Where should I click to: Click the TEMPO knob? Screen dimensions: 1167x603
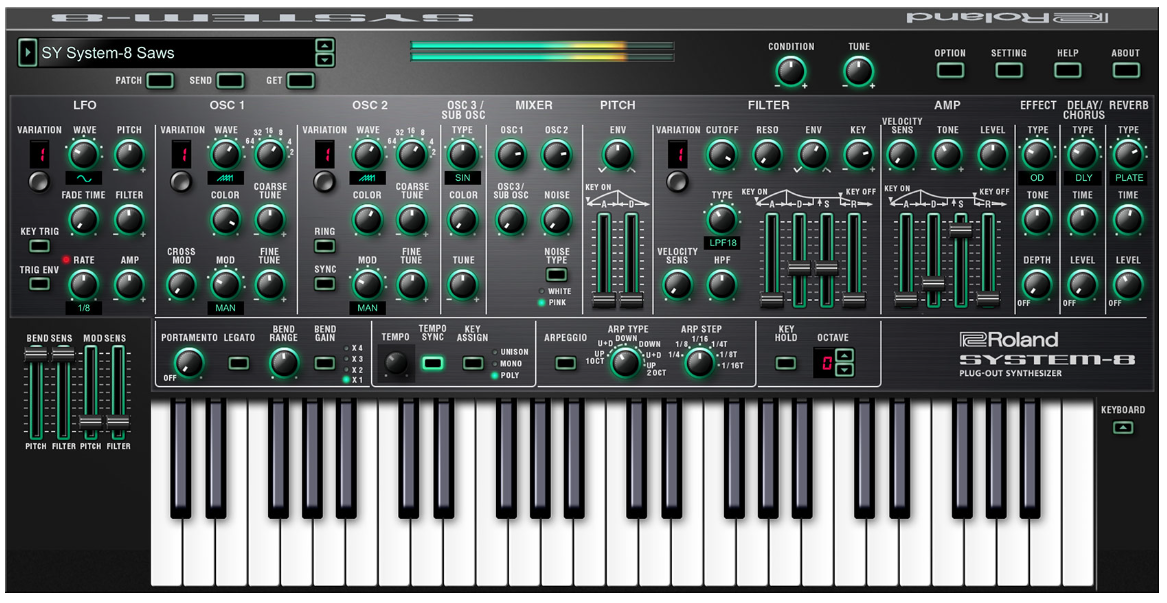point(395,363)
